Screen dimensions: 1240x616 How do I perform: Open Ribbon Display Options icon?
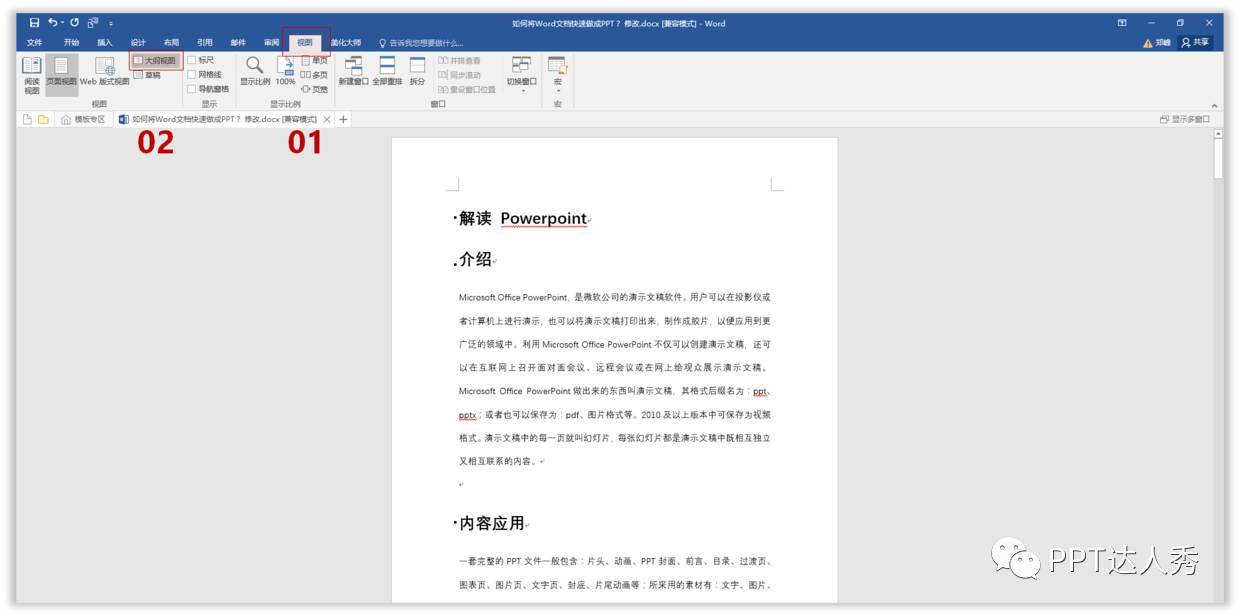click(x=1122, y=23)
